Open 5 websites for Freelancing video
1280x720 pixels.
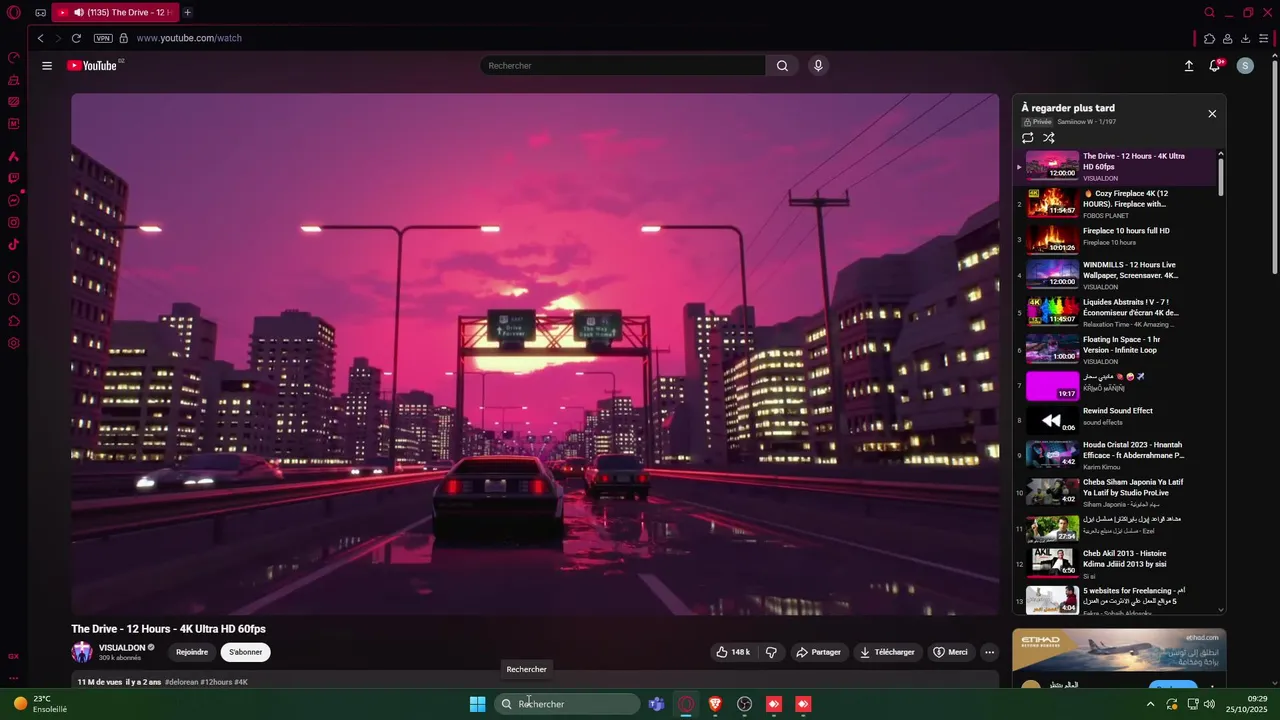(1115, 600)
